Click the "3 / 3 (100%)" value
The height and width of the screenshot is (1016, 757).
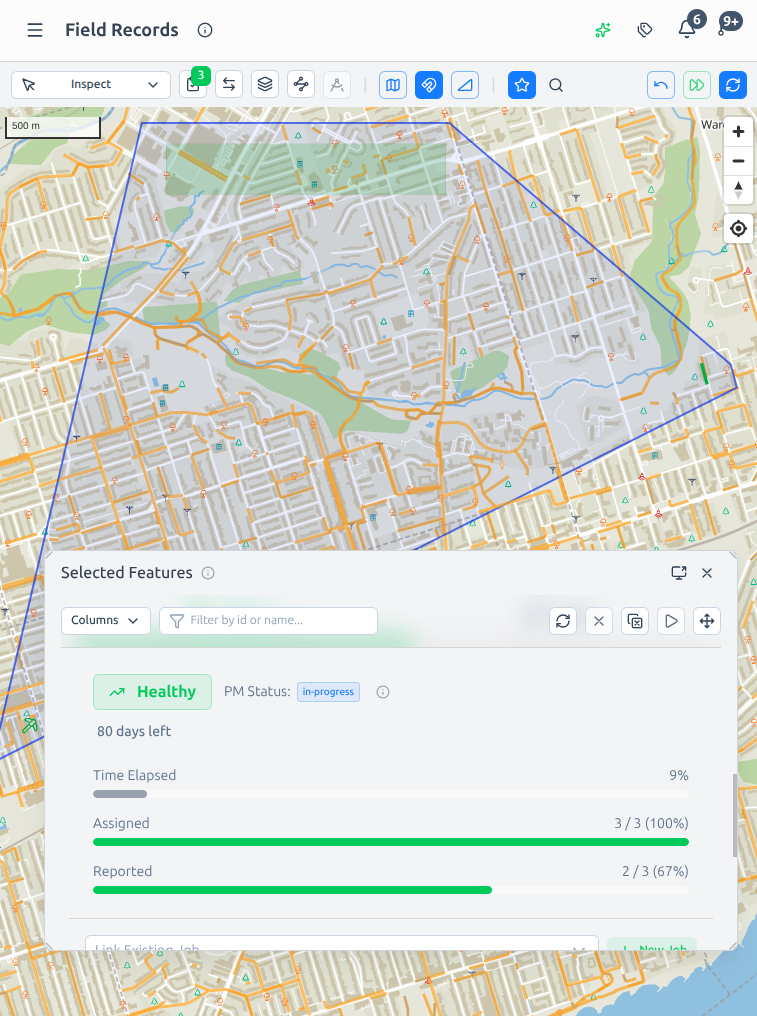[x=651, y=824]
